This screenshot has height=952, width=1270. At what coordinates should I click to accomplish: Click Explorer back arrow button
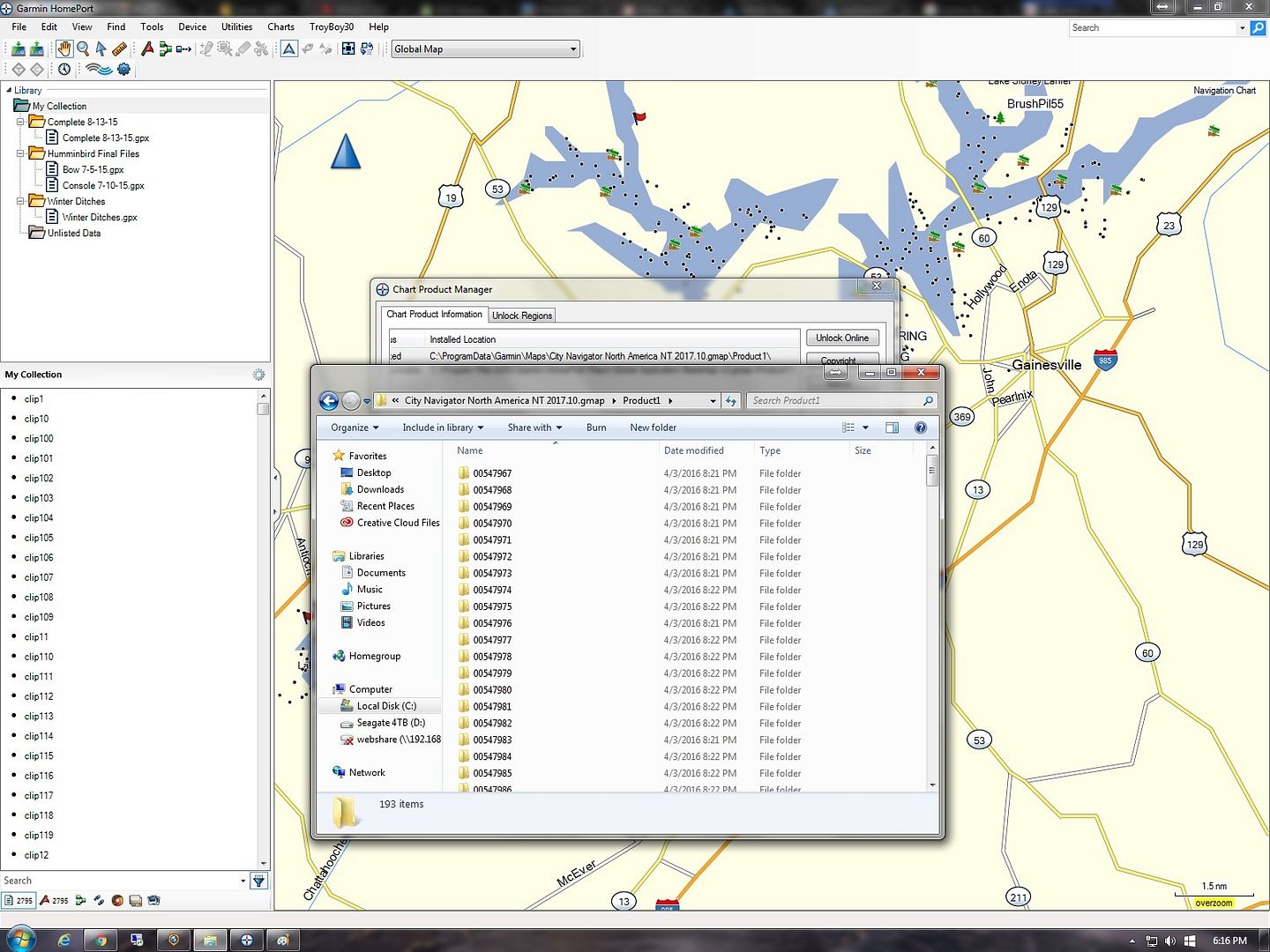[x=329, y=401]
